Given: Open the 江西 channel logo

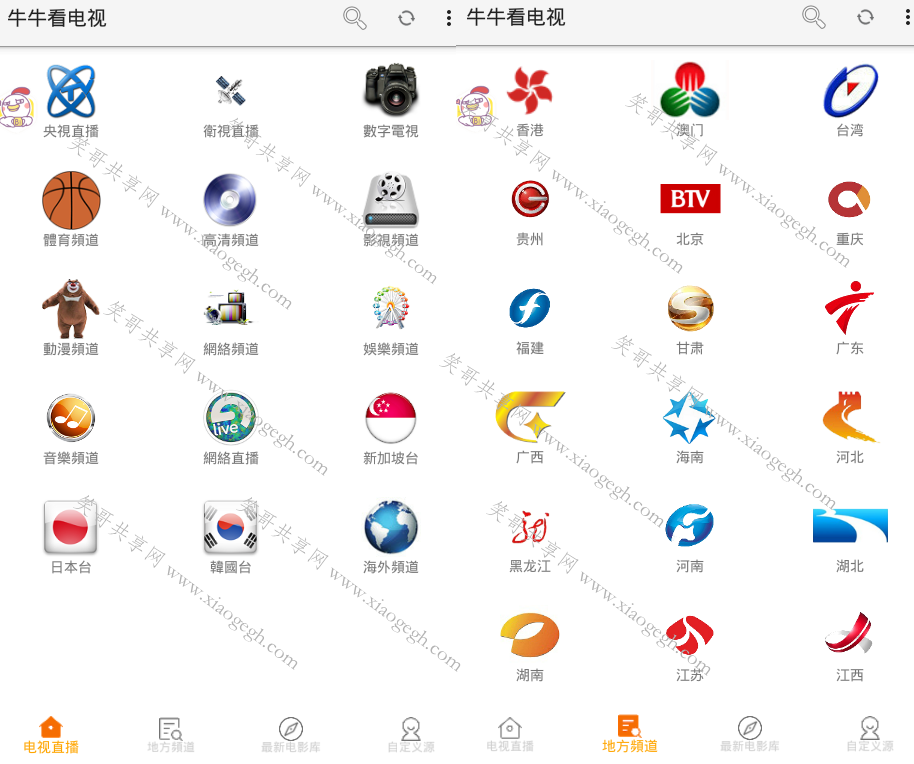Looking at the screenshot, I should click(x=849, y=634).
